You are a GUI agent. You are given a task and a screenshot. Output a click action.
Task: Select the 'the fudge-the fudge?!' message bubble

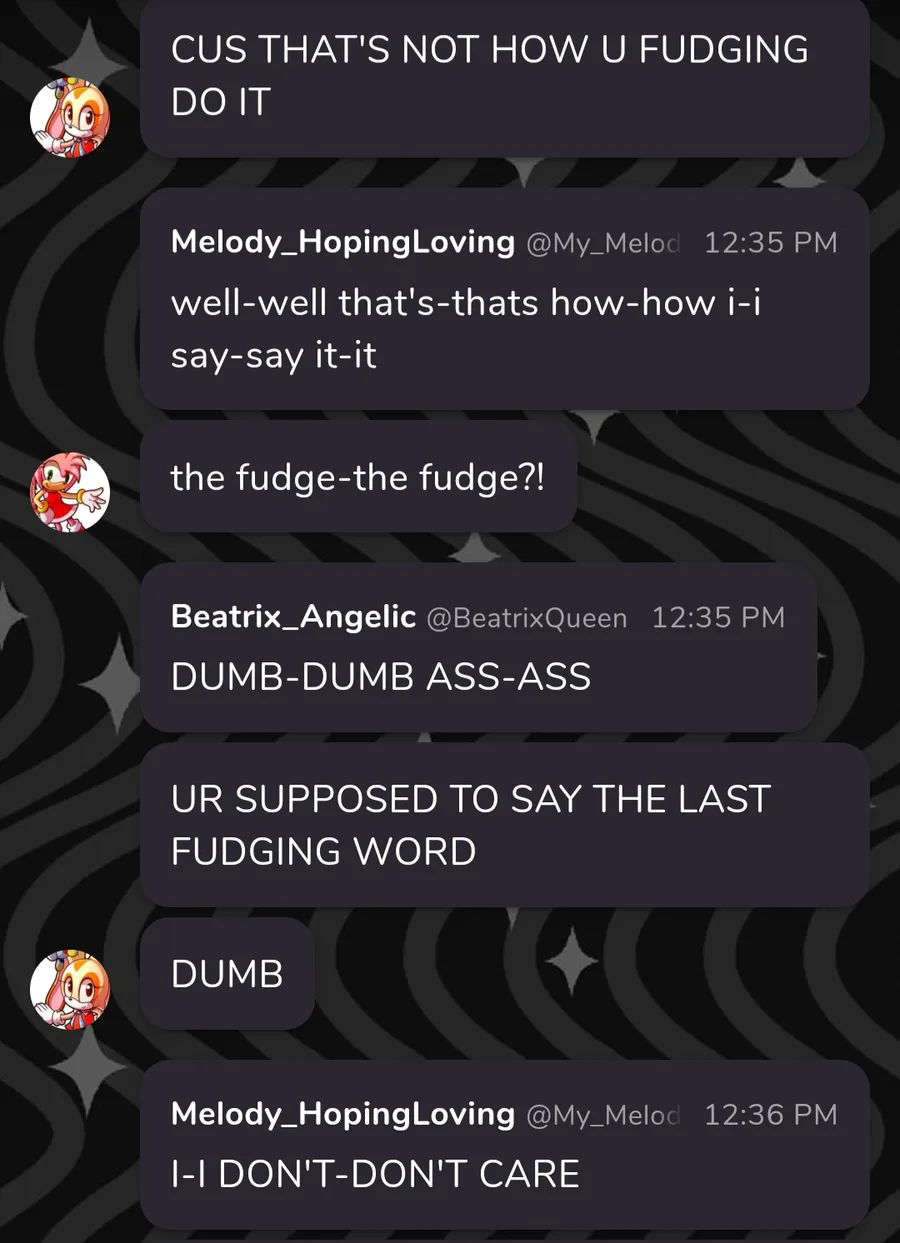tap(358, 477)
